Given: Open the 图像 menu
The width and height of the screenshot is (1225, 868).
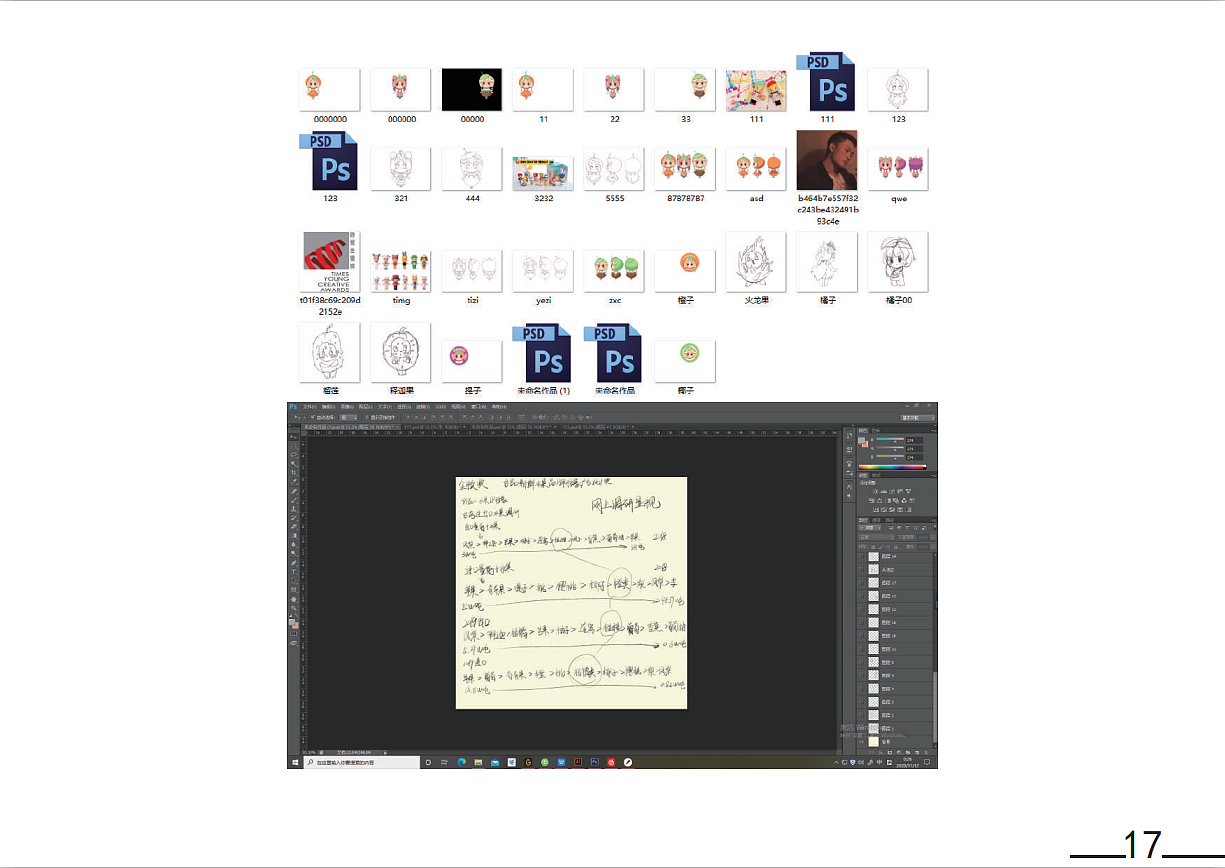Looking at the screenshot, I should pyautogui.click(x=346, y=406).
